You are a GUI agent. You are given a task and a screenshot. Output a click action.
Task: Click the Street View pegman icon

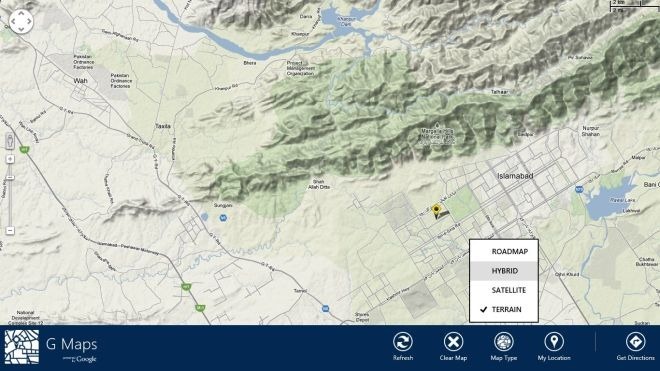(10, 141)
